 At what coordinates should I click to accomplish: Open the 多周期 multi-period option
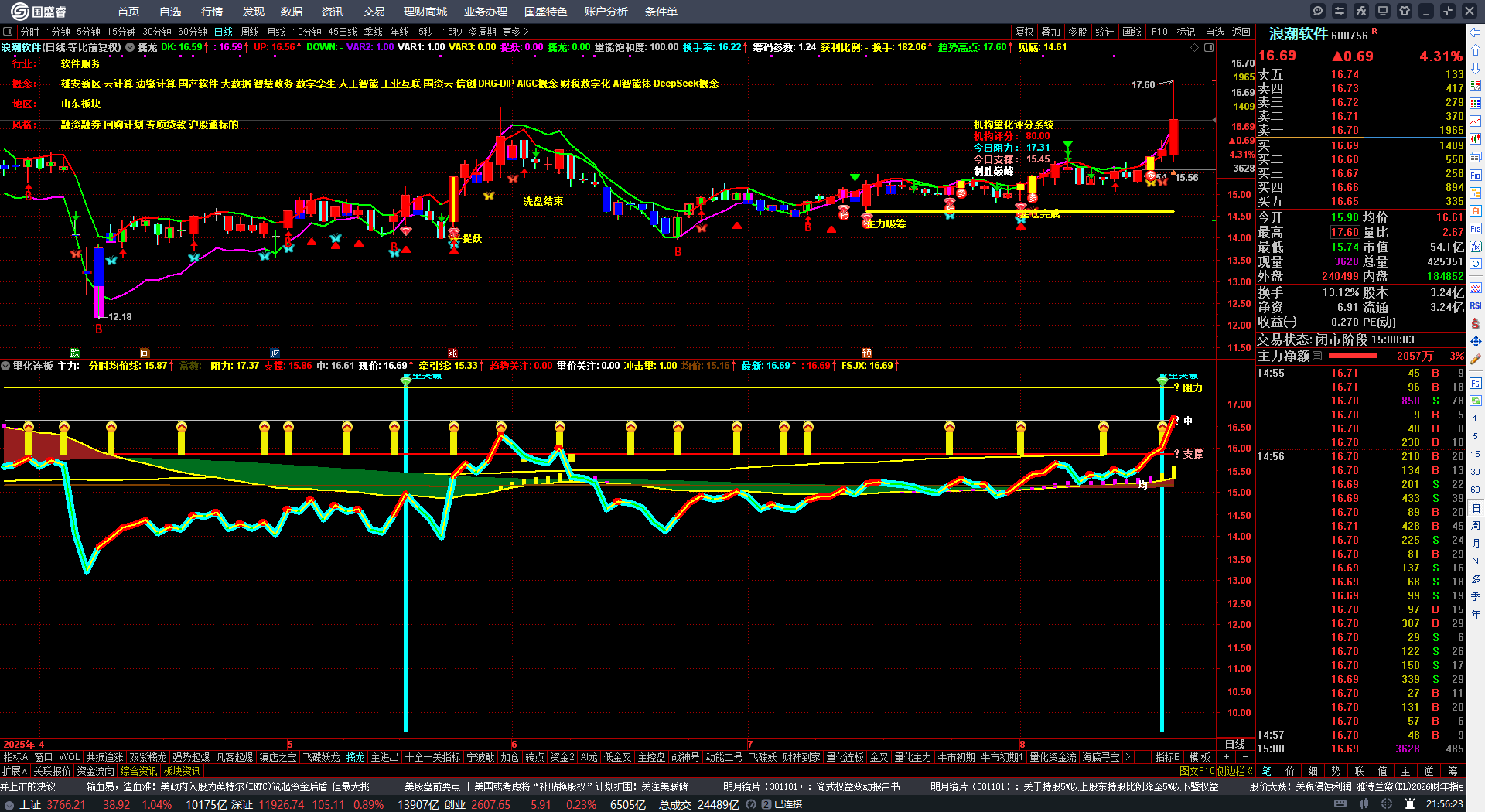click(482, 32)
